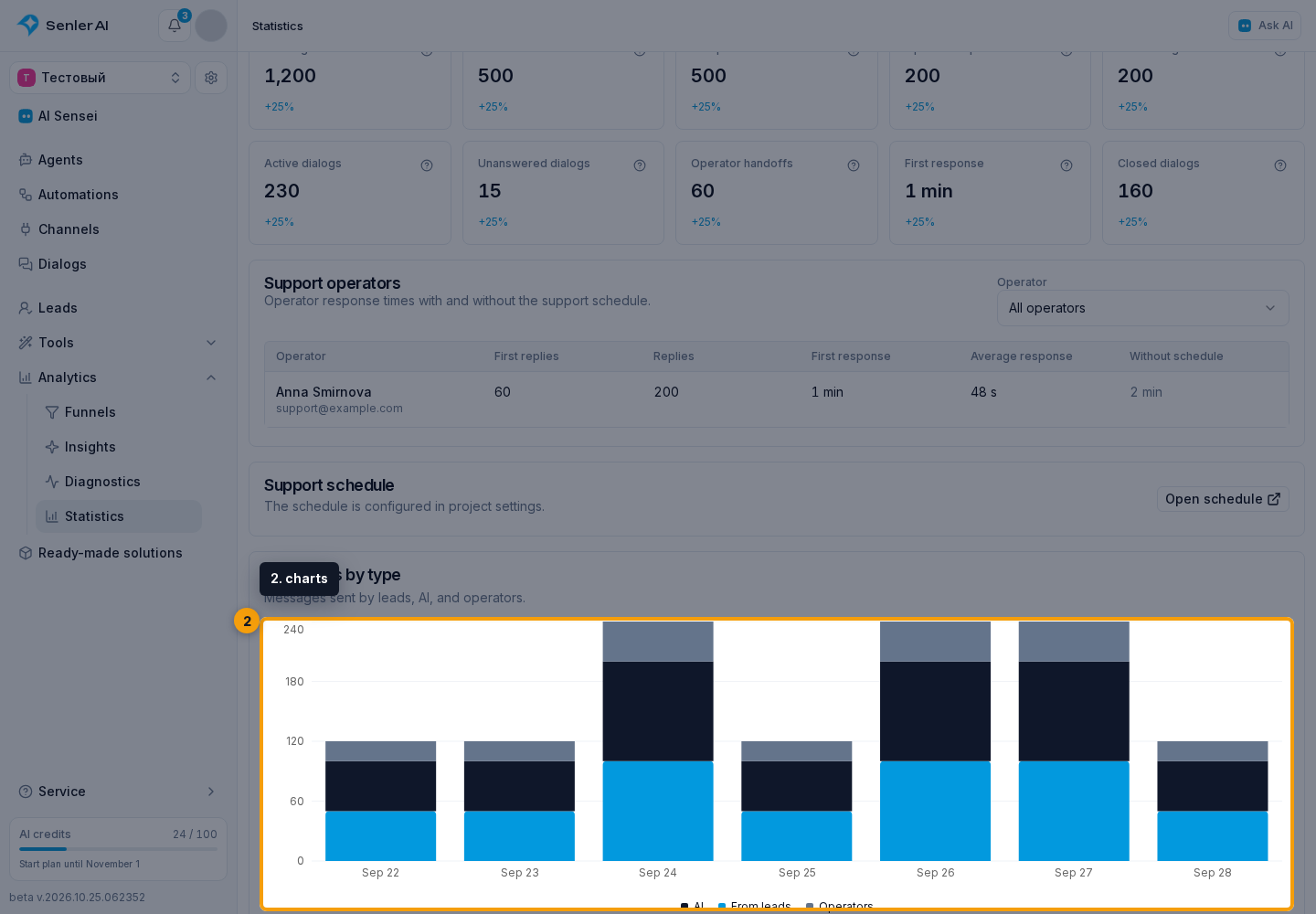The image size is (1316, 914).
Task: Open Funnels analytics
Action: (119, 412)
